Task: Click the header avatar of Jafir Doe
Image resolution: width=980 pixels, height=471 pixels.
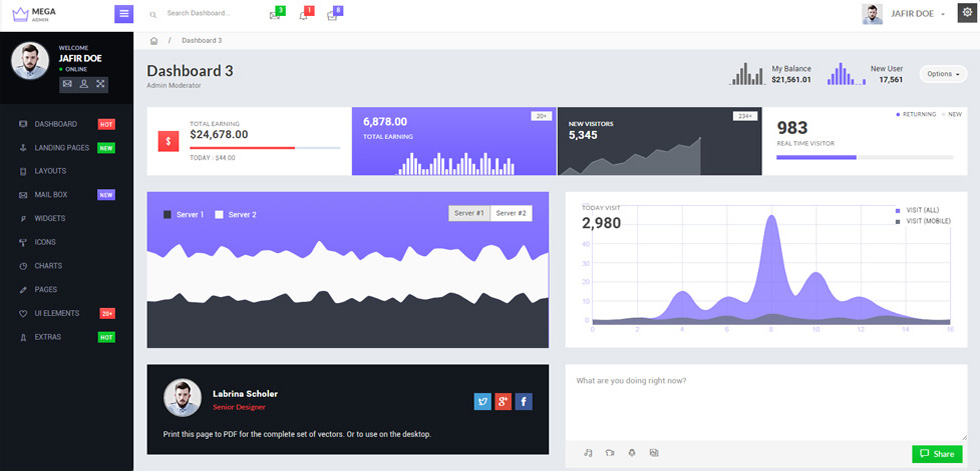Action: point(872,14)
